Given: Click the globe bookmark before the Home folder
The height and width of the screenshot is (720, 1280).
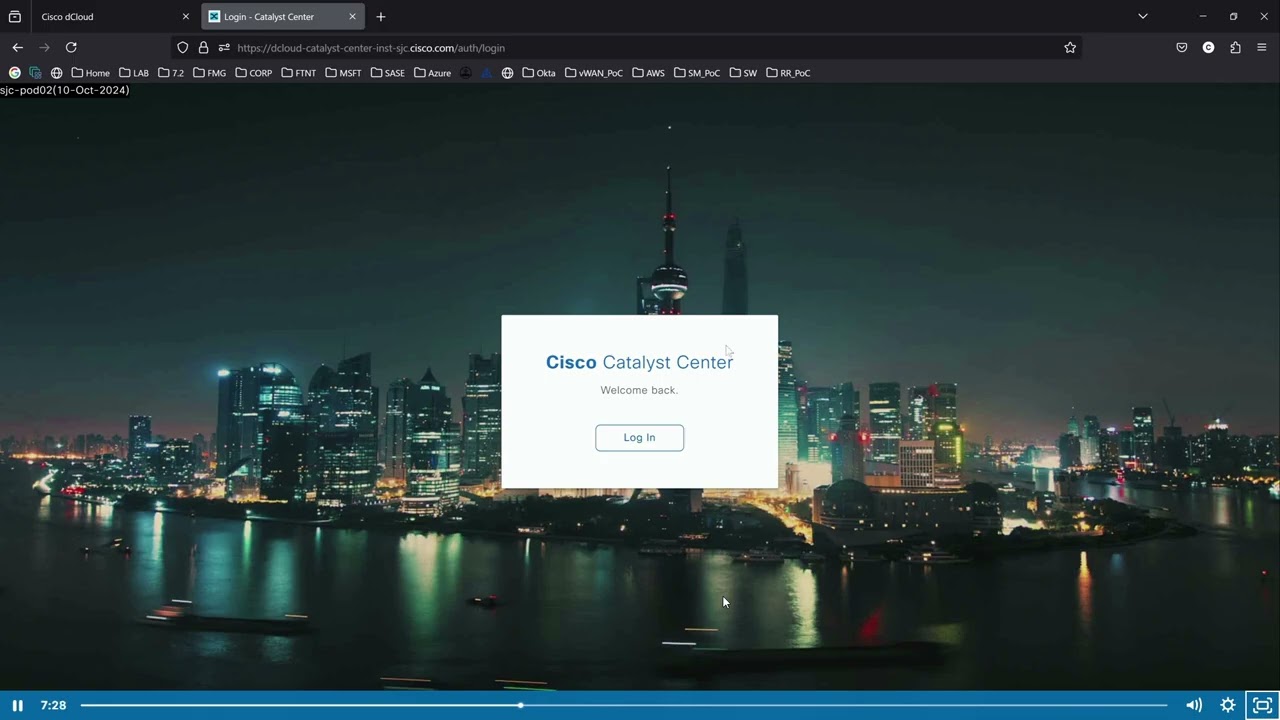Looking at the screenshot, I should 56,73.
